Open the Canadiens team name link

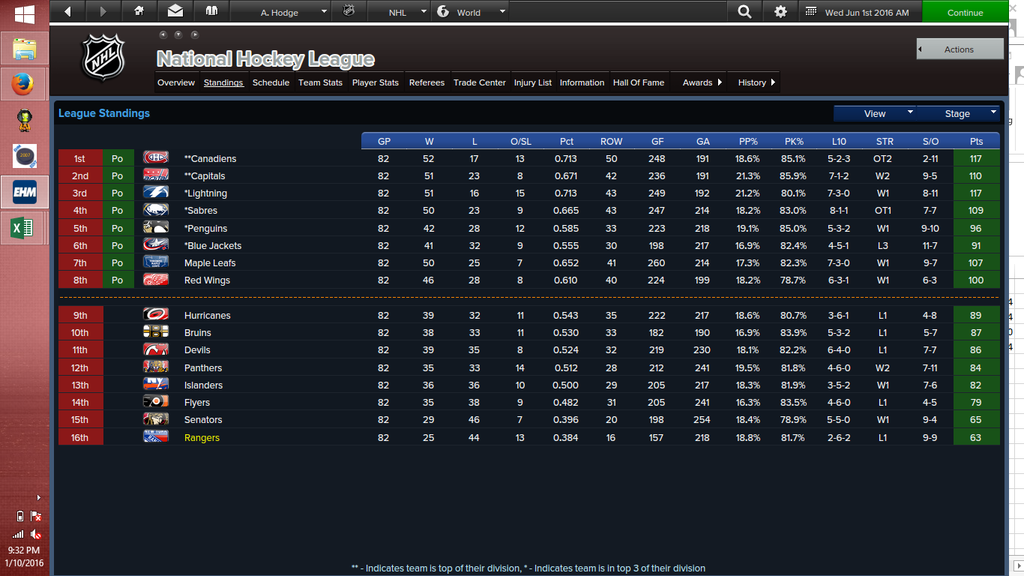[x=210, y=159]
